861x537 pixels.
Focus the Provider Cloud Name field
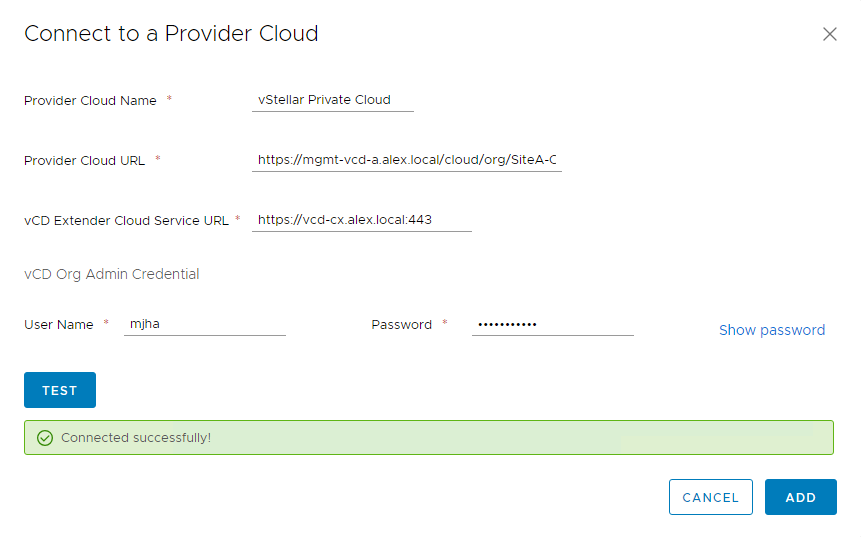pyautogui.click(x=333, y=100)
